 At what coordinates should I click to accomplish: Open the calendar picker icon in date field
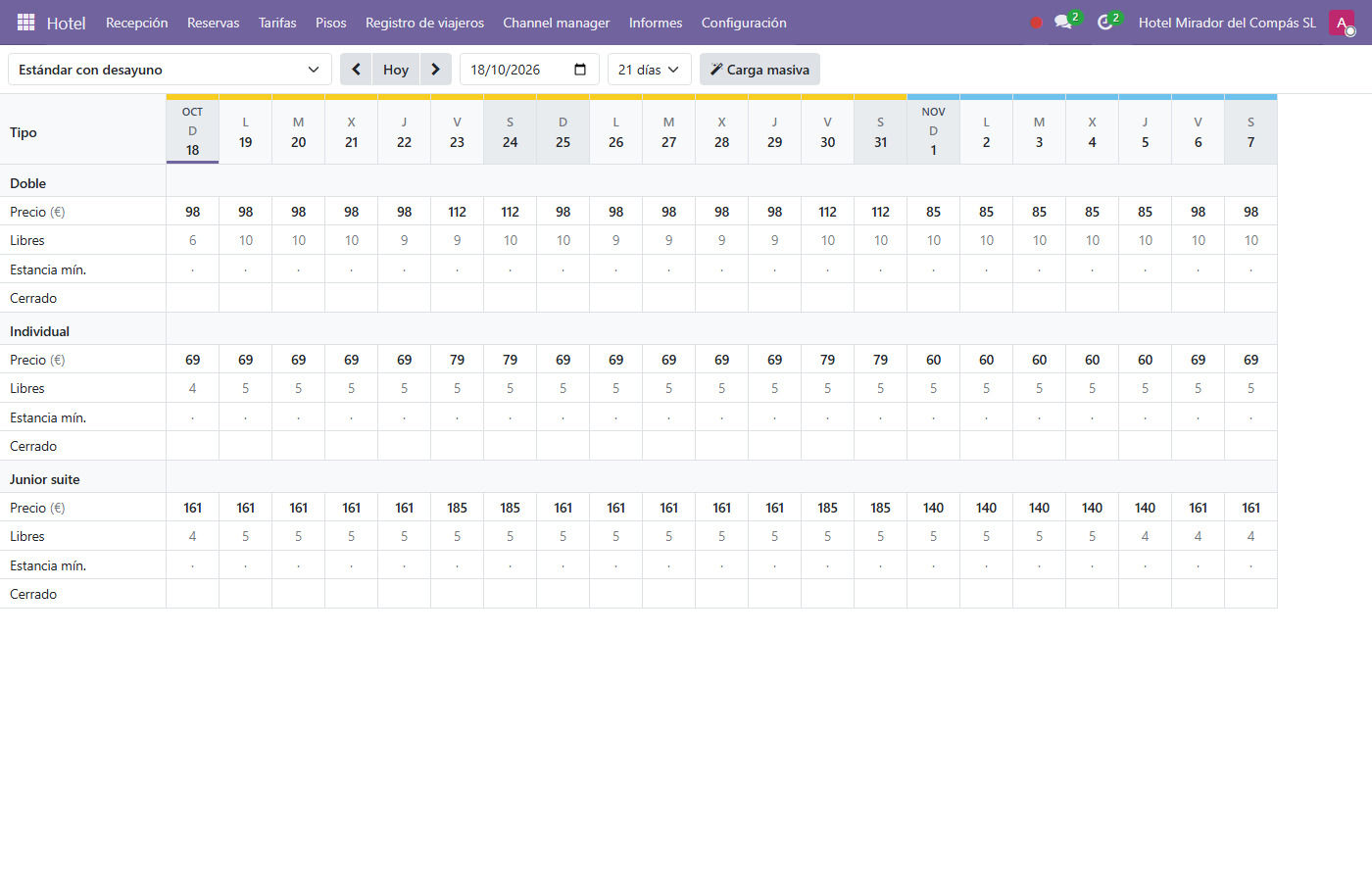pyautogui.click(x=580, y=70)
